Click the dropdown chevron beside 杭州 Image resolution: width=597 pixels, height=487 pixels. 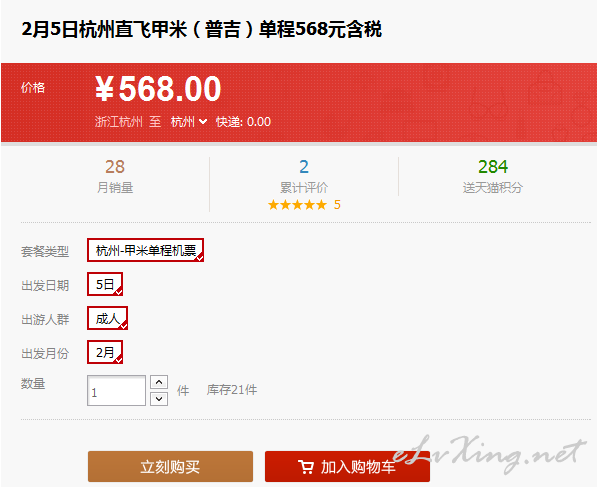click(x=203, y=122)
